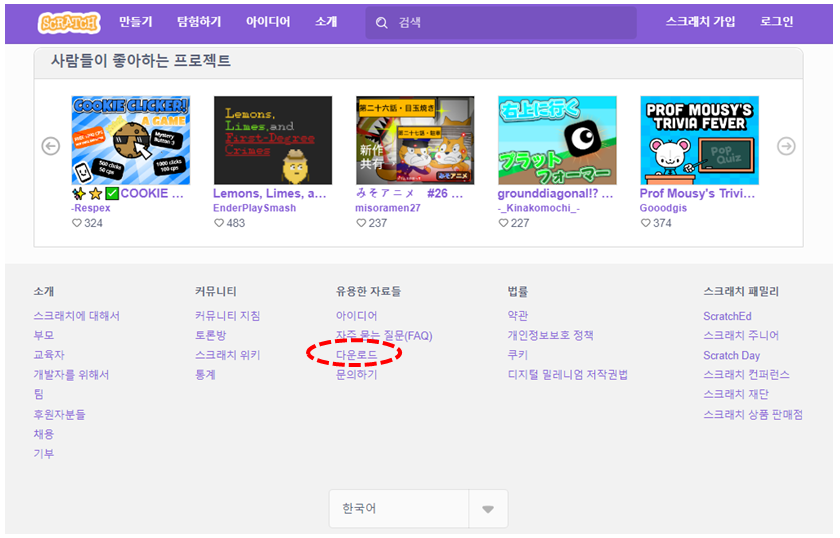Screen dimensions: 840x538
Task: Click the Prof Mousy's Trivi... title link
Action: (697, 193)
